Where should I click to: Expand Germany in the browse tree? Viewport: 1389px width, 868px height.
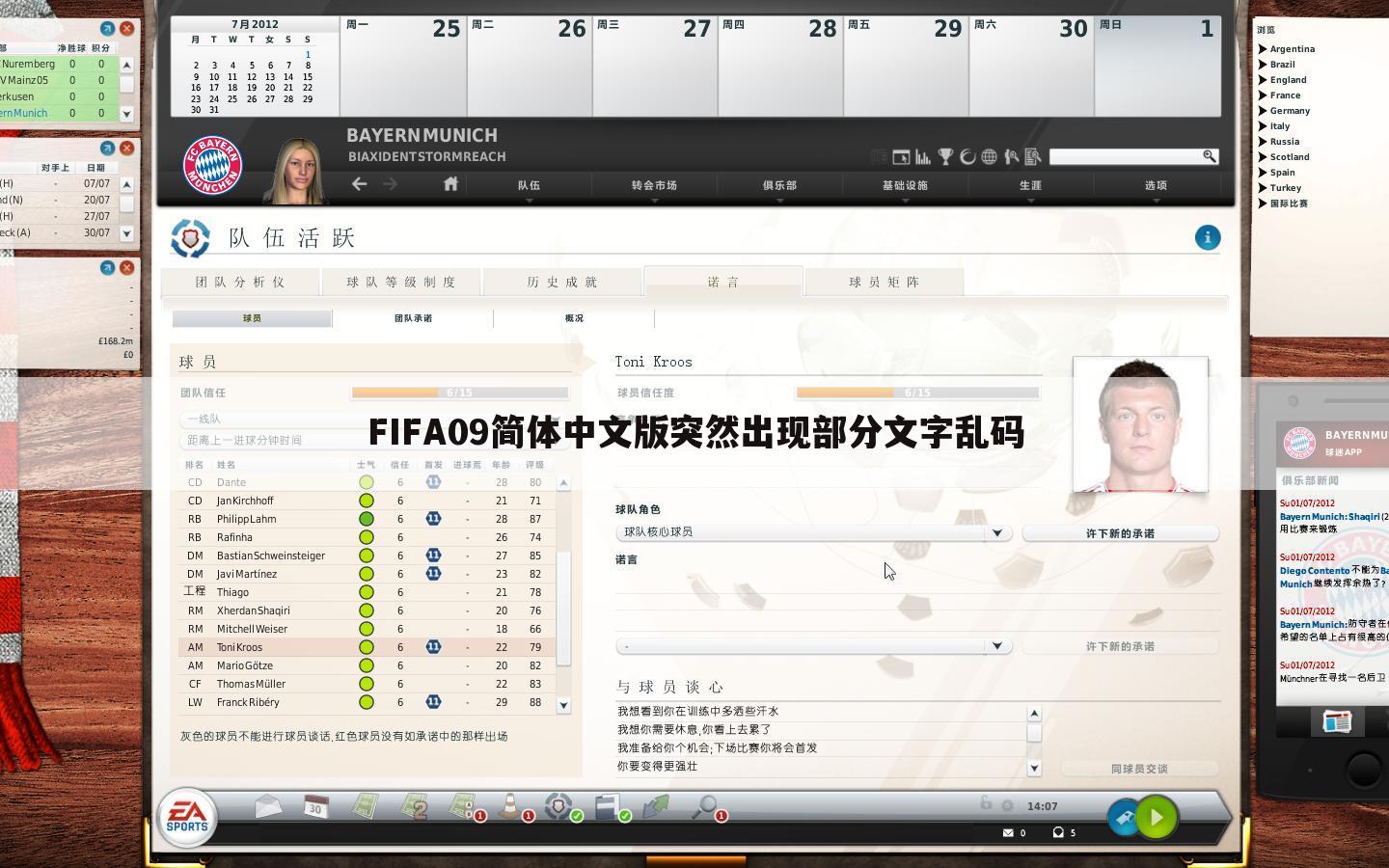coord(1263,111)
